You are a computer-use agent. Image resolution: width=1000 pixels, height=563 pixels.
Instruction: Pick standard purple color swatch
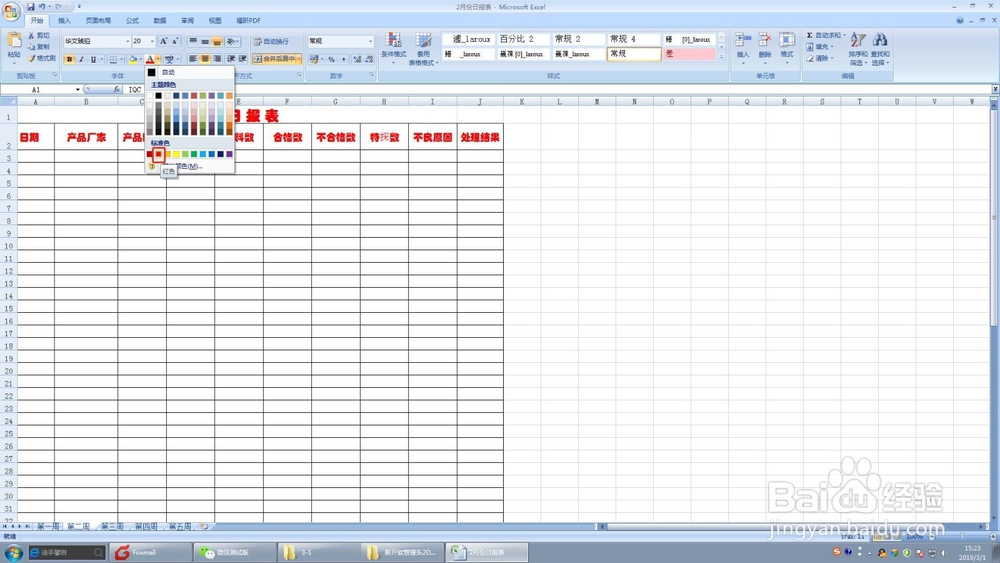229,154
